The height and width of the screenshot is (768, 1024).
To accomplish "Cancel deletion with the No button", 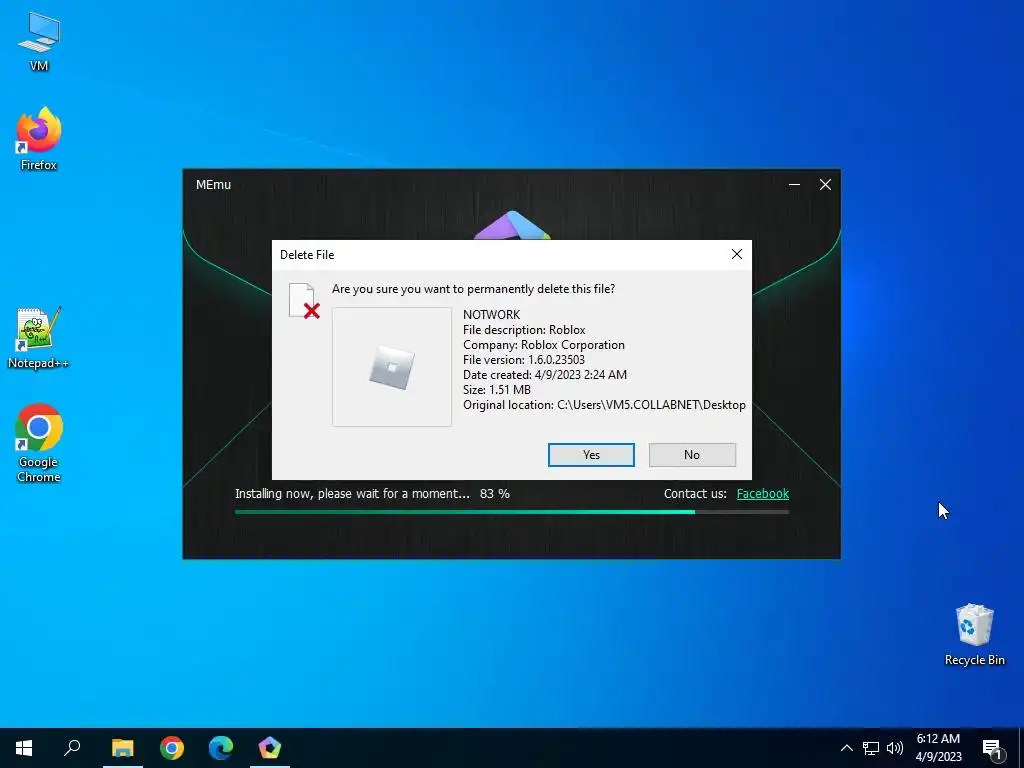I will click(692, 455).
